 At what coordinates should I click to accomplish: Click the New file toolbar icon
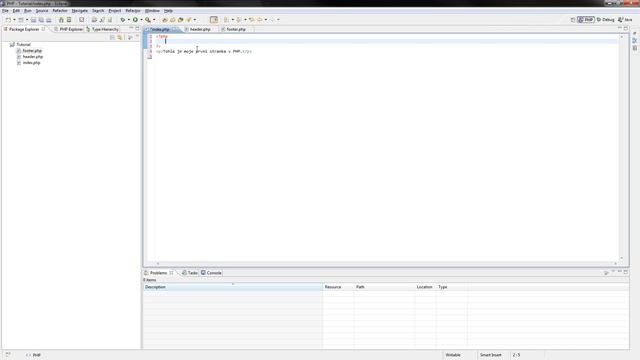[x=8, y=20]
